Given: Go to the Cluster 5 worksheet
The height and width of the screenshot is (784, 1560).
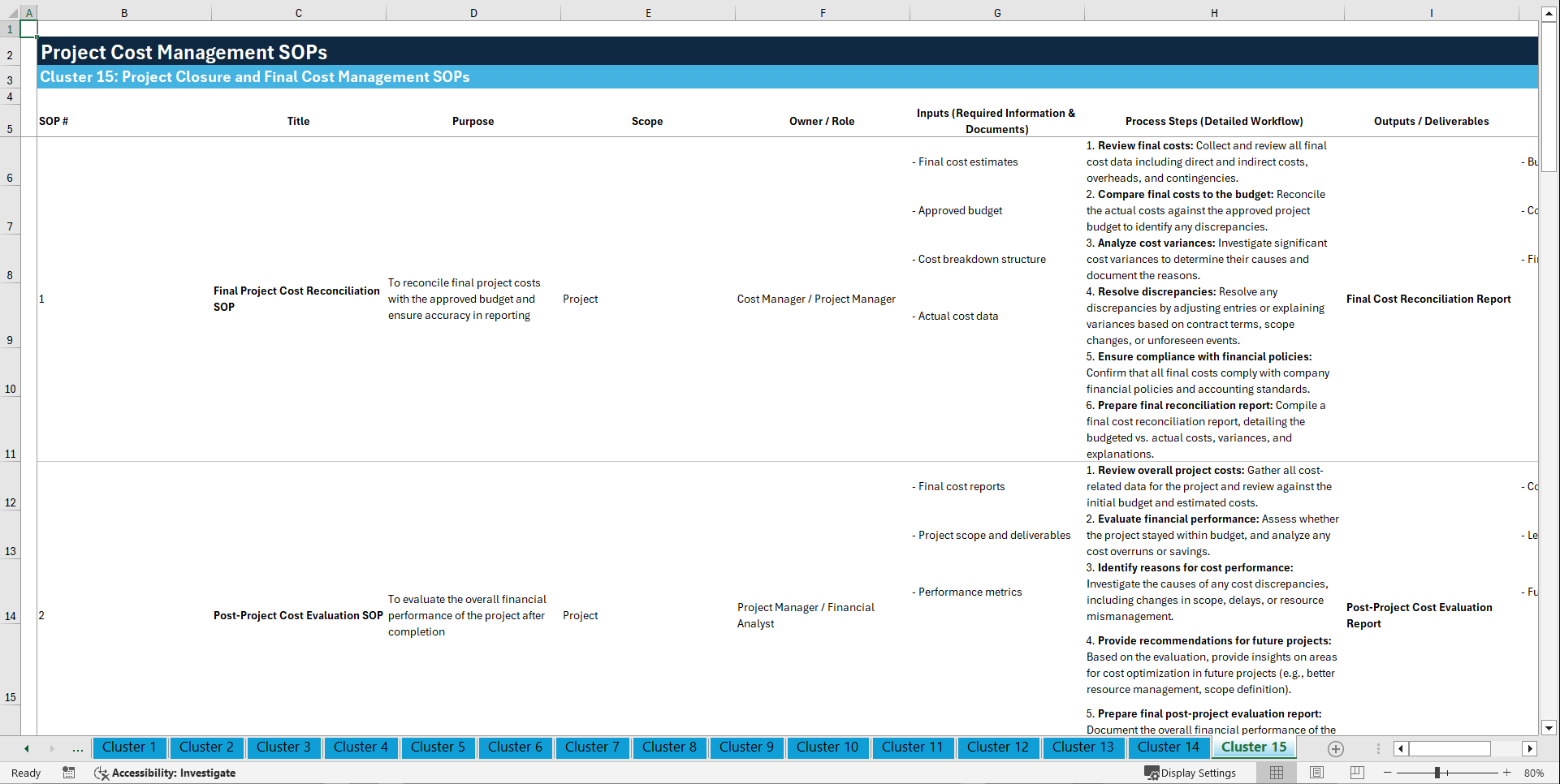Looking at the screenshot, I should click(x=438, y=747).
